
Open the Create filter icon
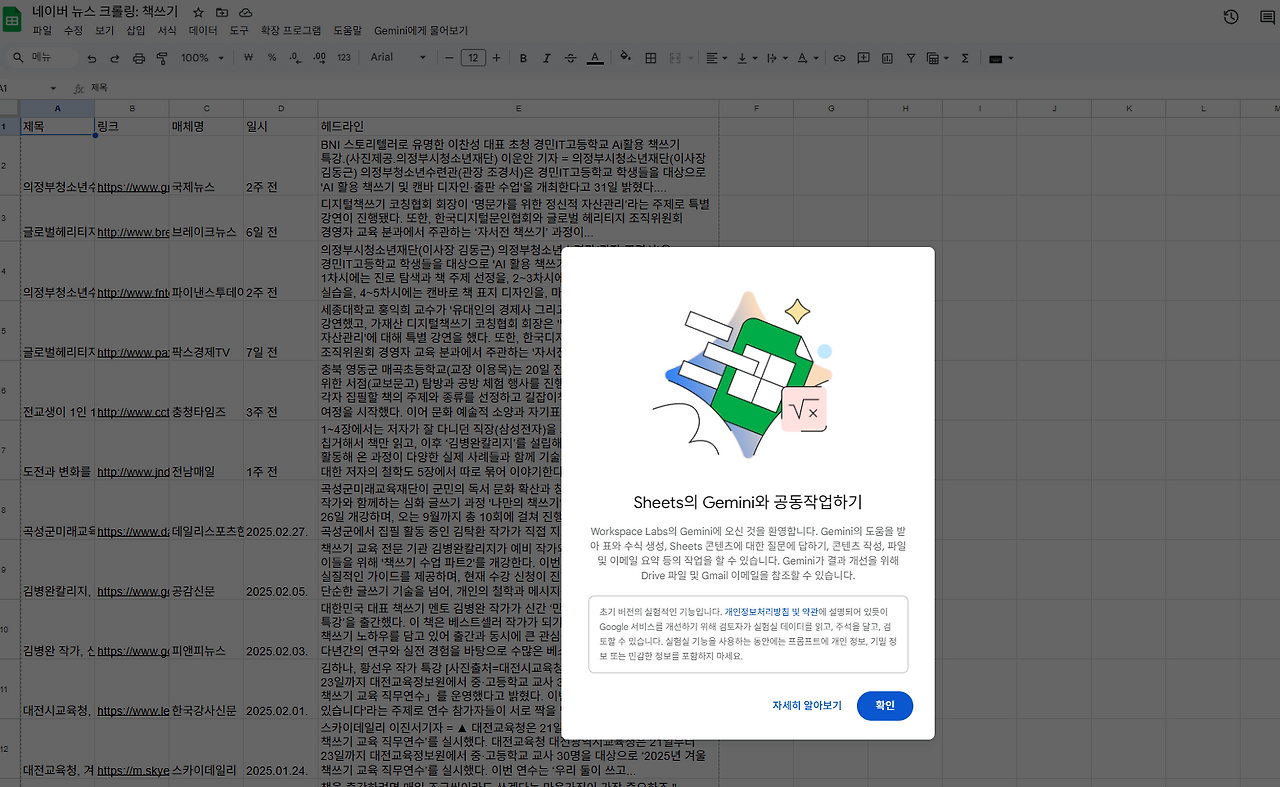click(x=911, y=58)
